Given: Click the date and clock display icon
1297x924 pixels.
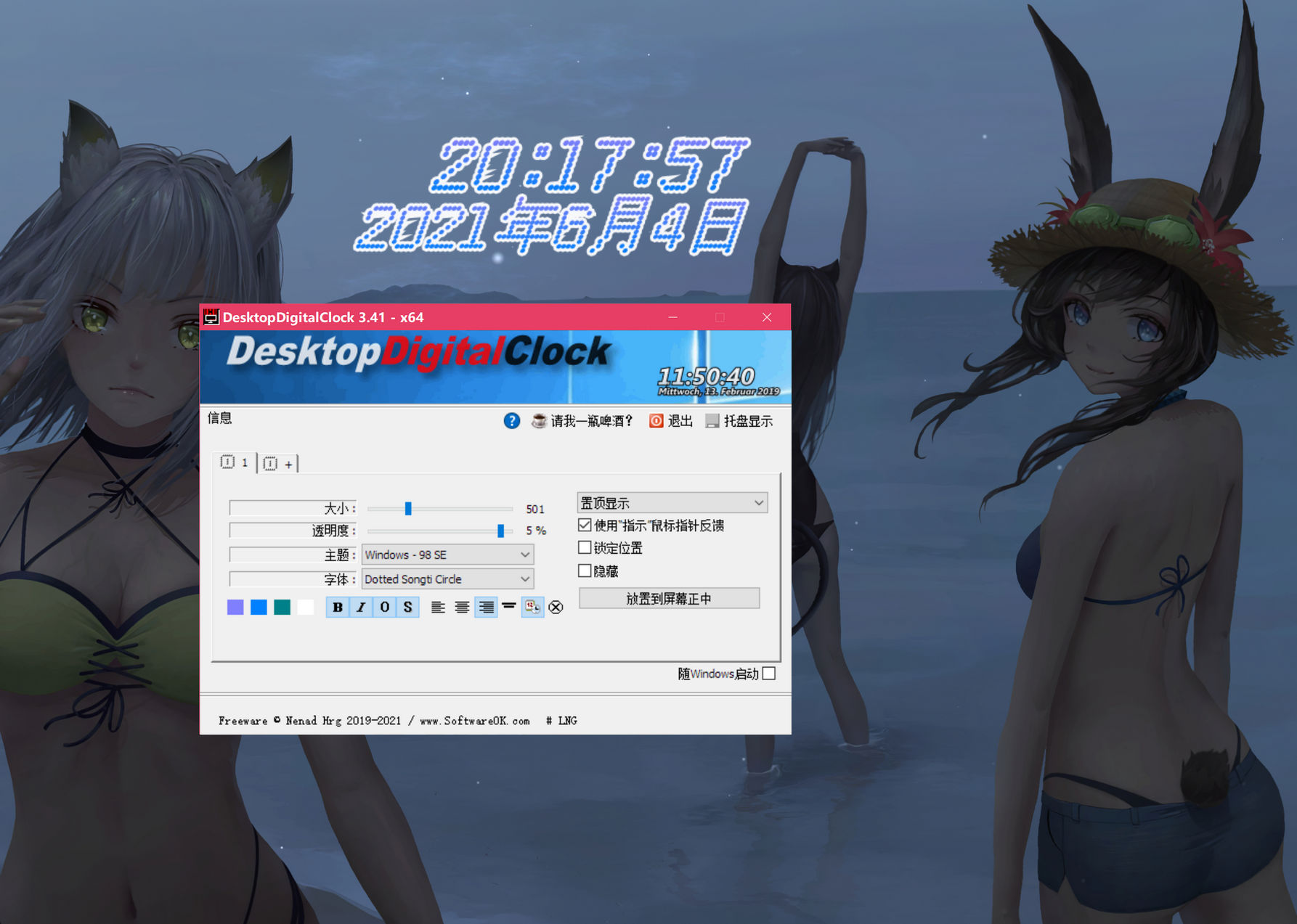Looking at the screenshot, I should 532,608.
